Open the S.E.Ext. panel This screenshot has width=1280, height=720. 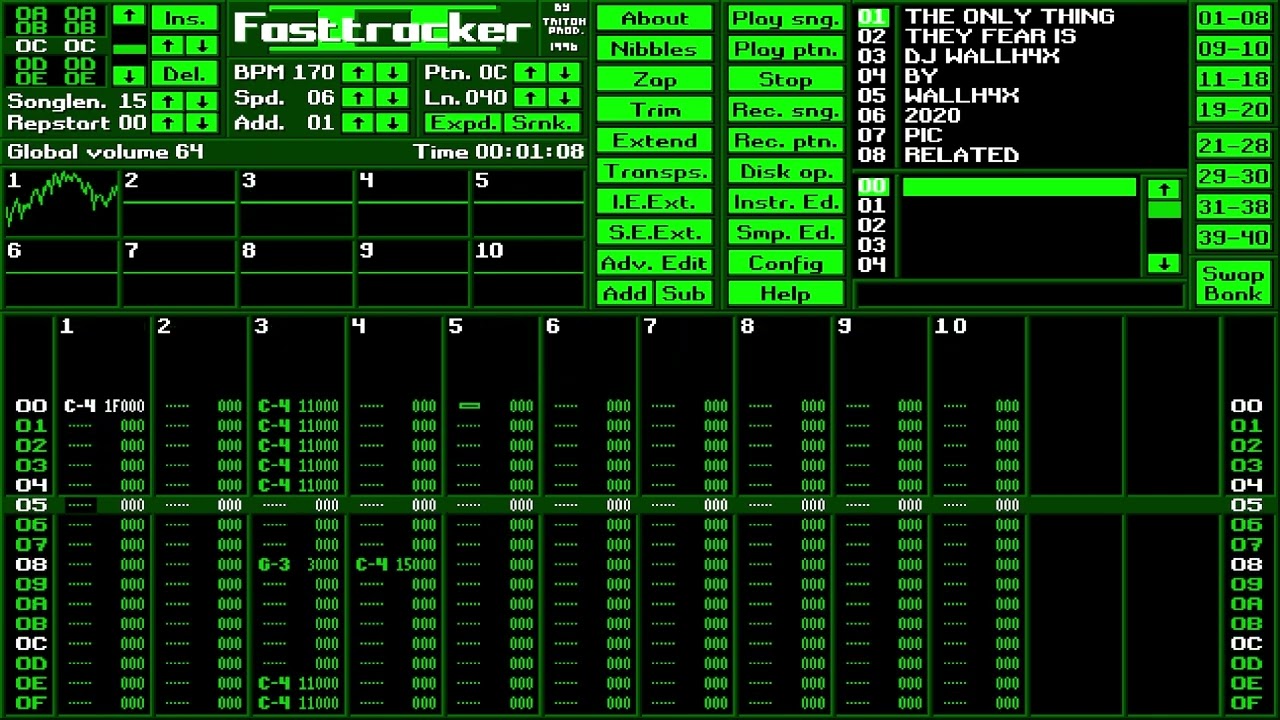[x=654, y=233]
